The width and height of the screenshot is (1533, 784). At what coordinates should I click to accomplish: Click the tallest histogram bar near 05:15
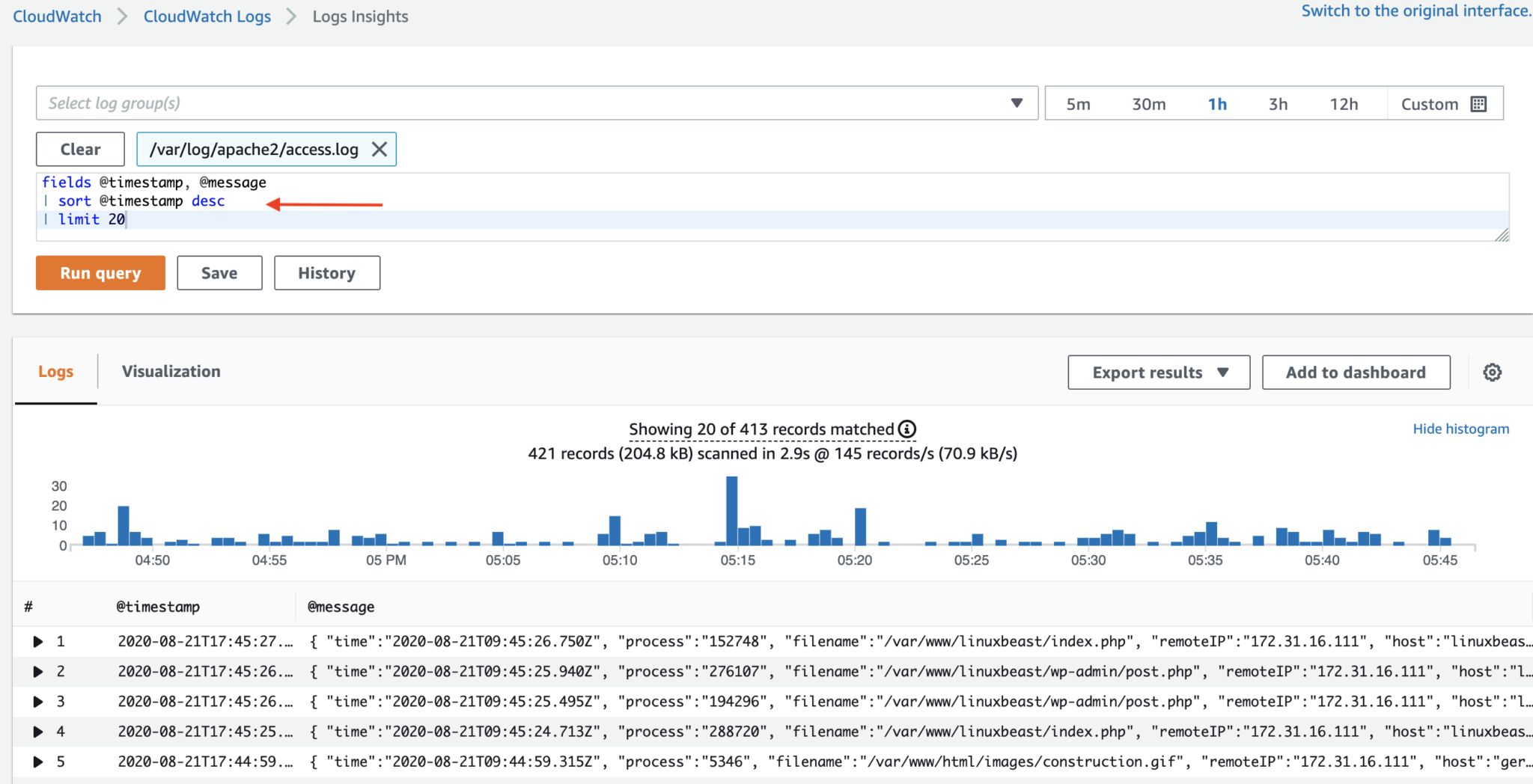pyautogui.click(x=731, y=511)
